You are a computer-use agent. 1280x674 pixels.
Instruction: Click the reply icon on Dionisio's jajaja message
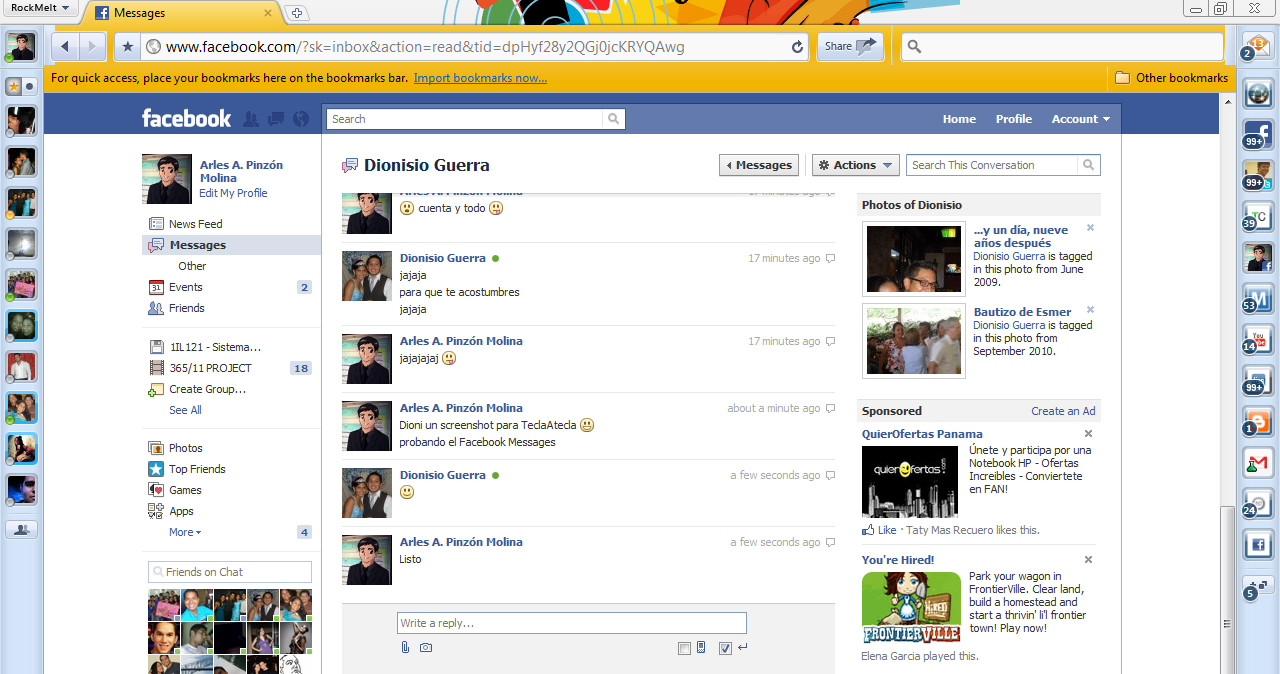[830, 258]
